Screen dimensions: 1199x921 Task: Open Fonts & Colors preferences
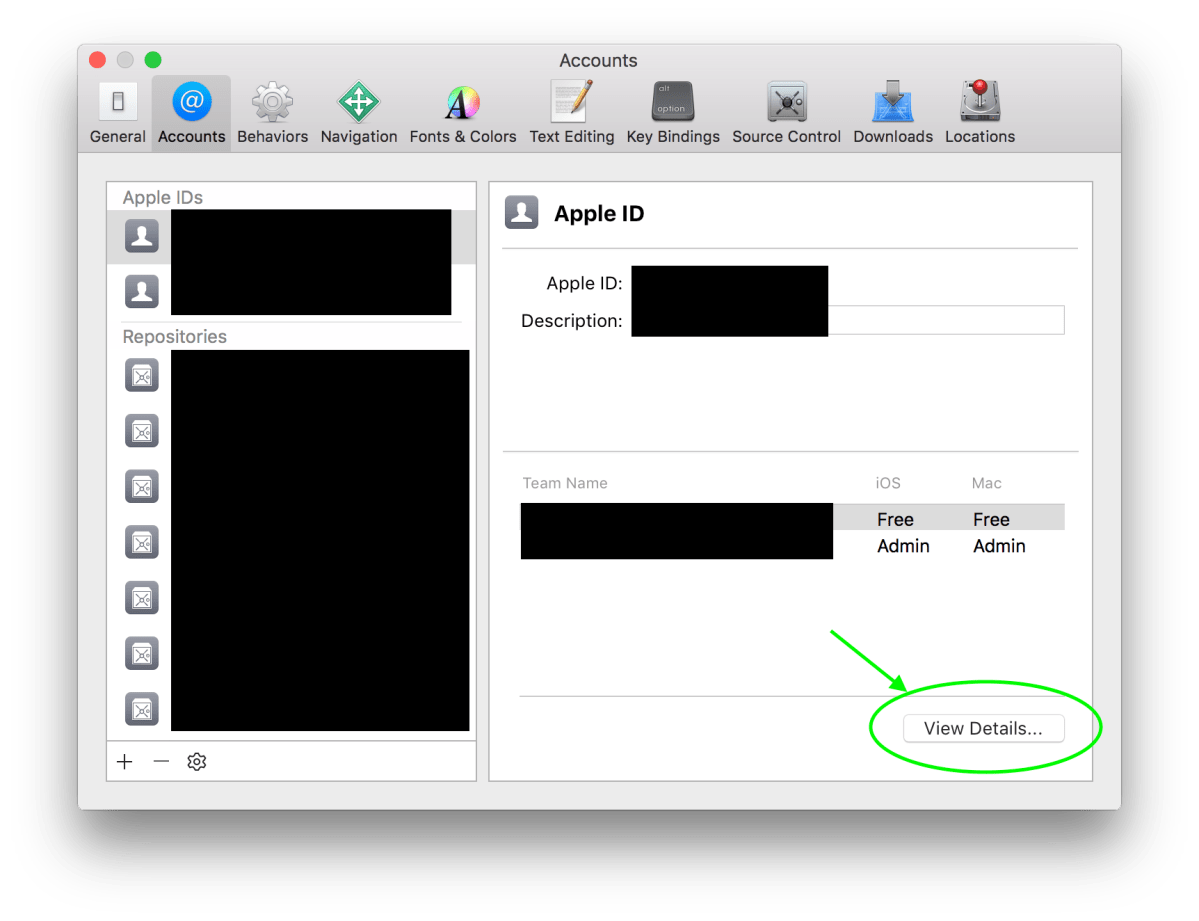[x=463, y=112]
